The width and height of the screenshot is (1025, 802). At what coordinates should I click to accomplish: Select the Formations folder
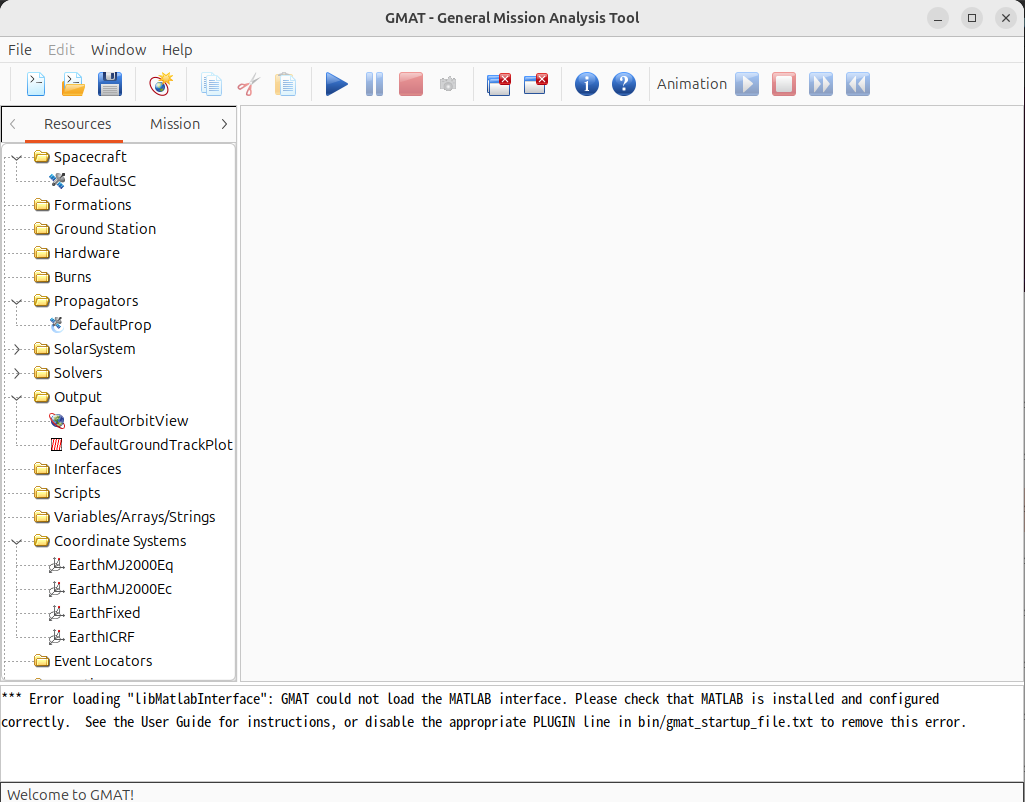point(93,205)
